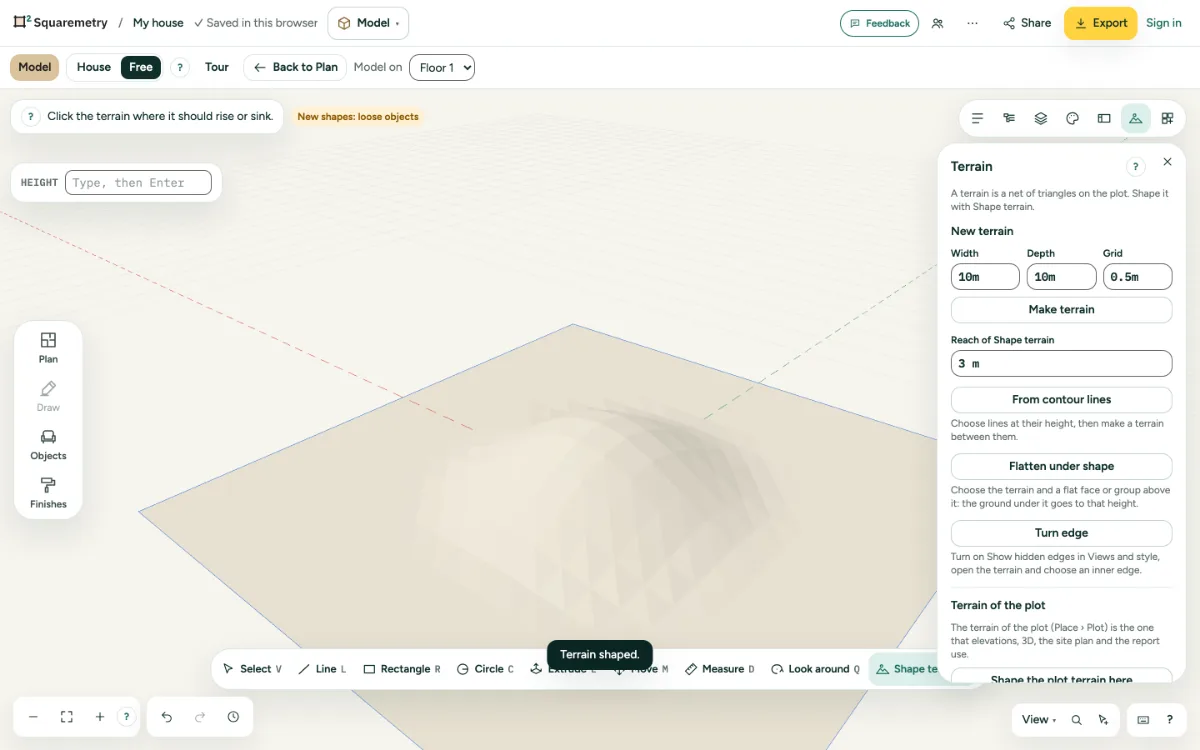The image size is (1200, 750).
Task: Open the Tour tab
Action: pos(217,67)
